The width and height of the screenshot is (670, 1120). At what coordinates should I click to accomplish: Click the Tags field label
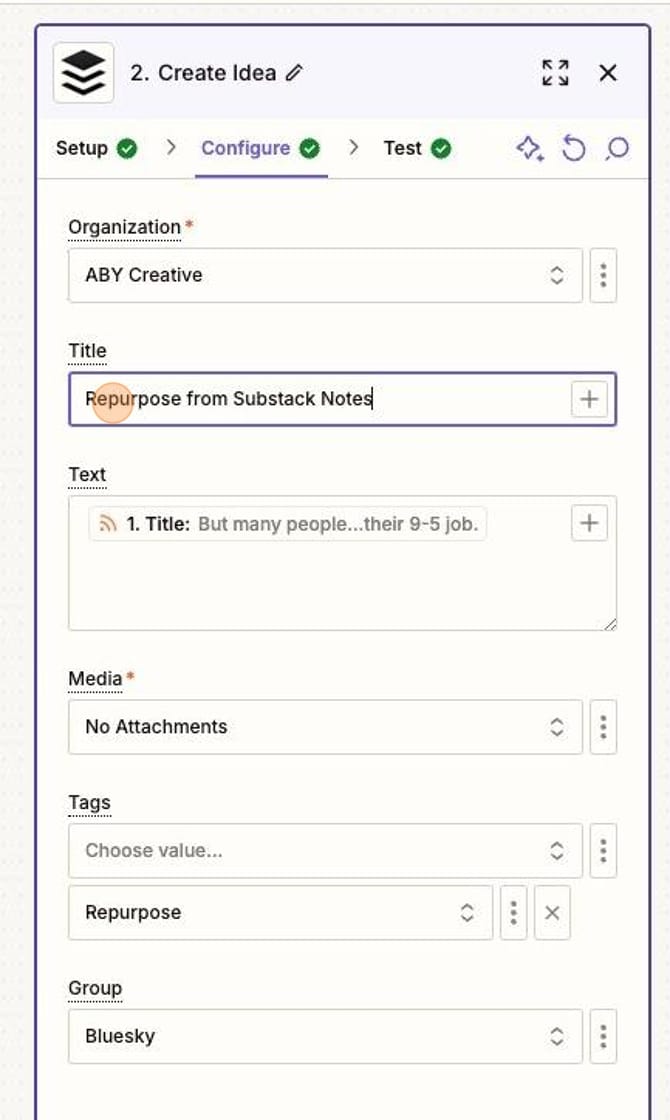coord(89,803)
